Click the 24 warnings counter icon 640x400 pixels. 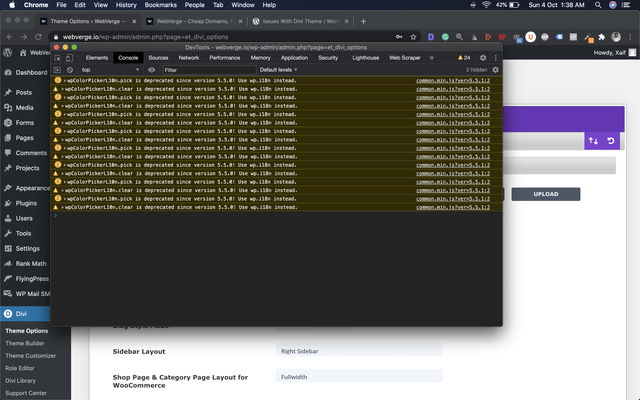[464, 58]
